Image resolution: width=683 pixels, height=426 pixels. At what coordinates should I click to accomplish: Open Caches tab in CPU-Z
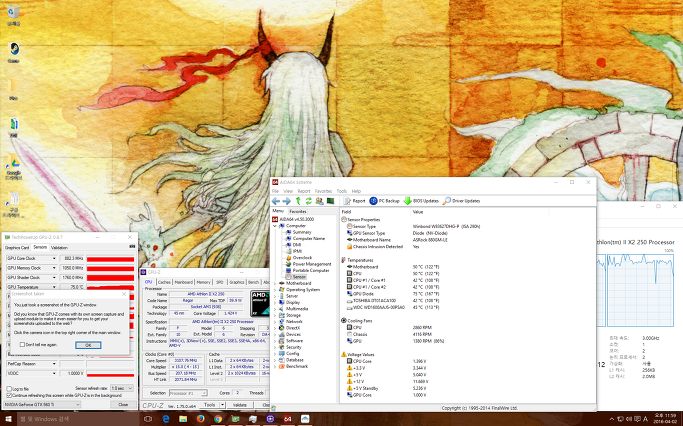pyautogui.click(x=164, y=282)
